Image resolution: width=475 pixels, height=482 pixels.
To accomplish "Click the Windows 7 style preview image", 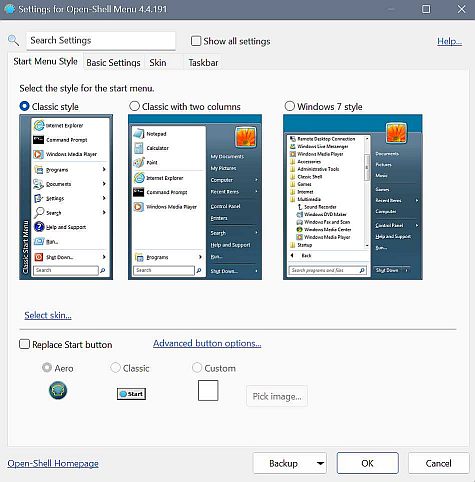I will click(353, 197).
